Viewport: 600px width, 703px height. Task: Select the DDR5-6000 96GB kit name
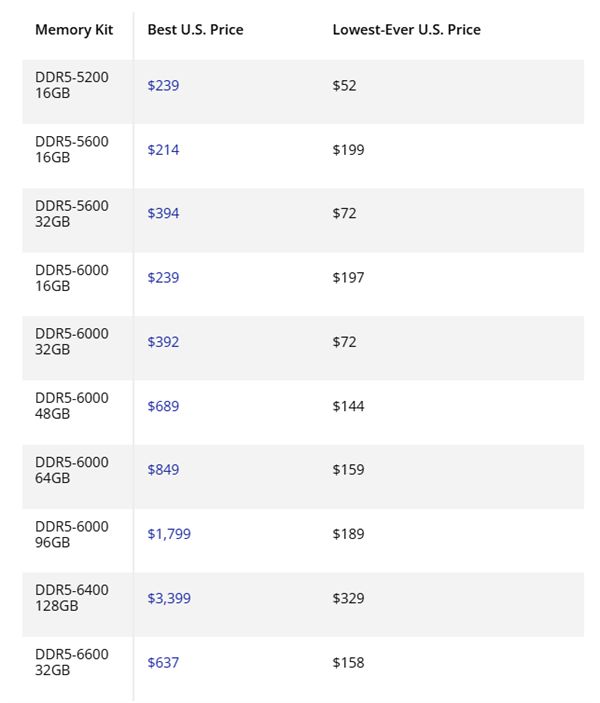(72, 534)
